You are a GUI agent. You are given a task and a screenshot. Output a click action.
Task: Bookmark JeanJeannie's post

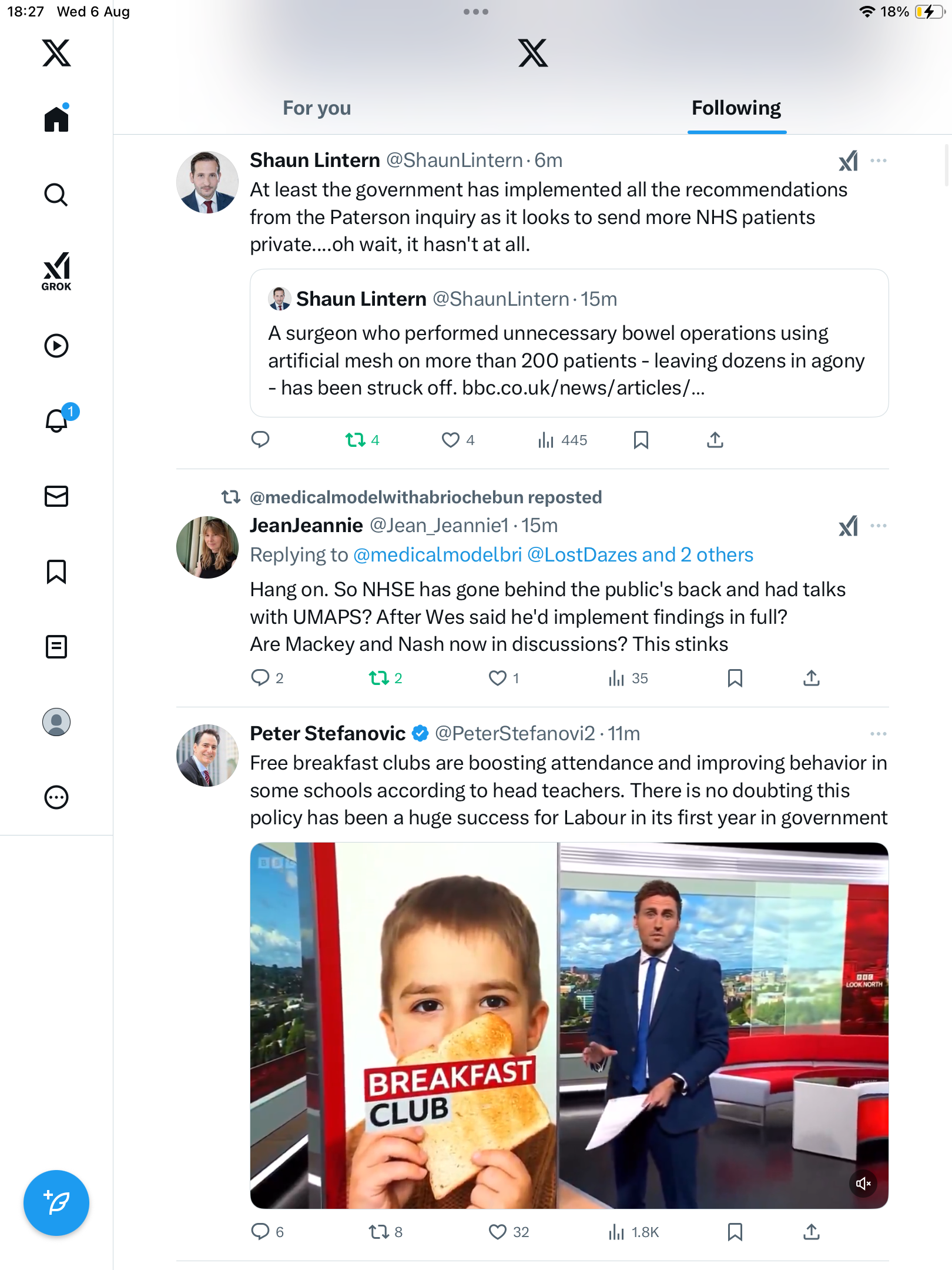(735, 678)
